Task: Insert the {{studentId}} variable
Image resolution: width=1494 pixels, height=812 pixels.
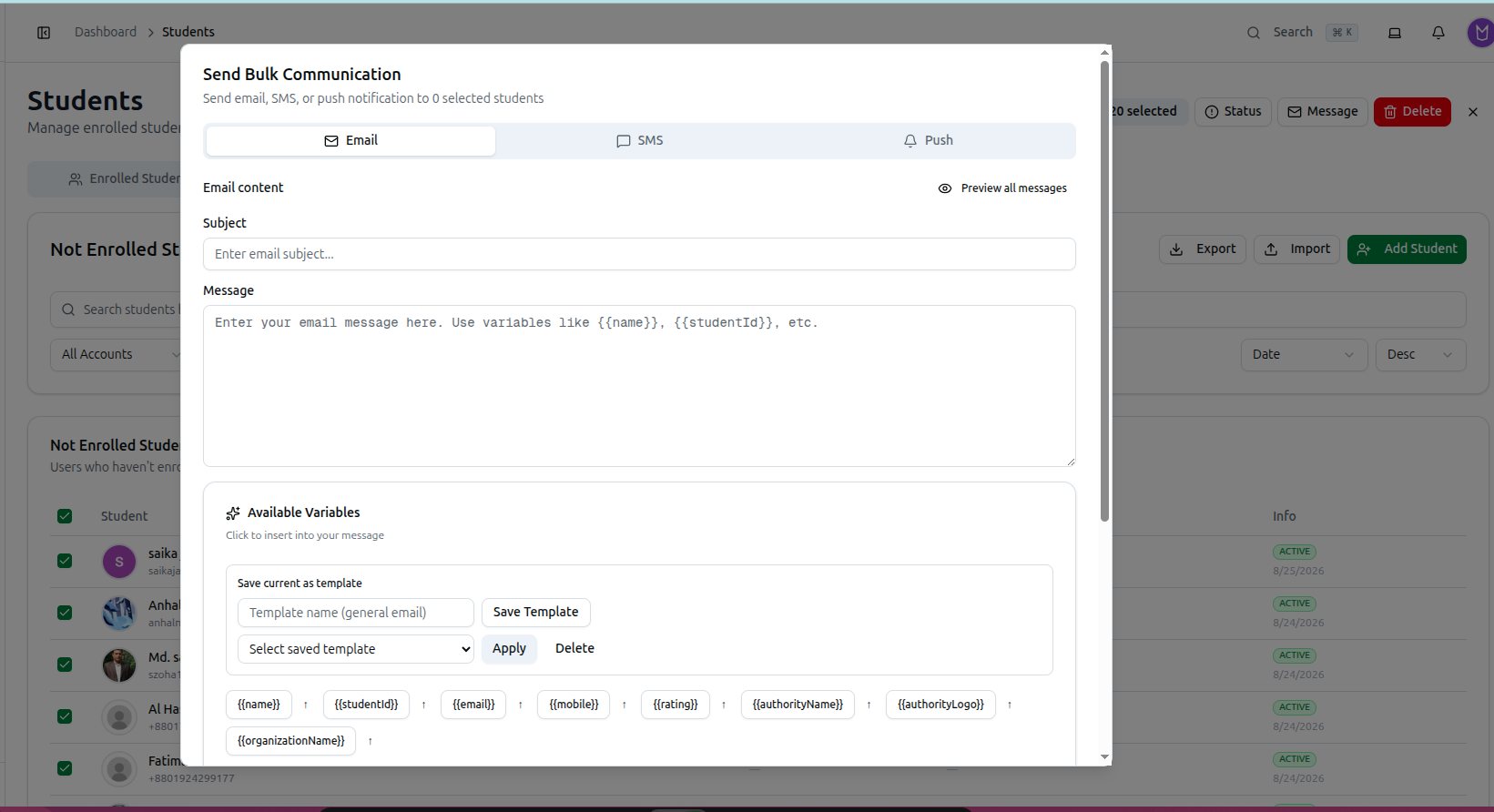Action: point(366,705)
